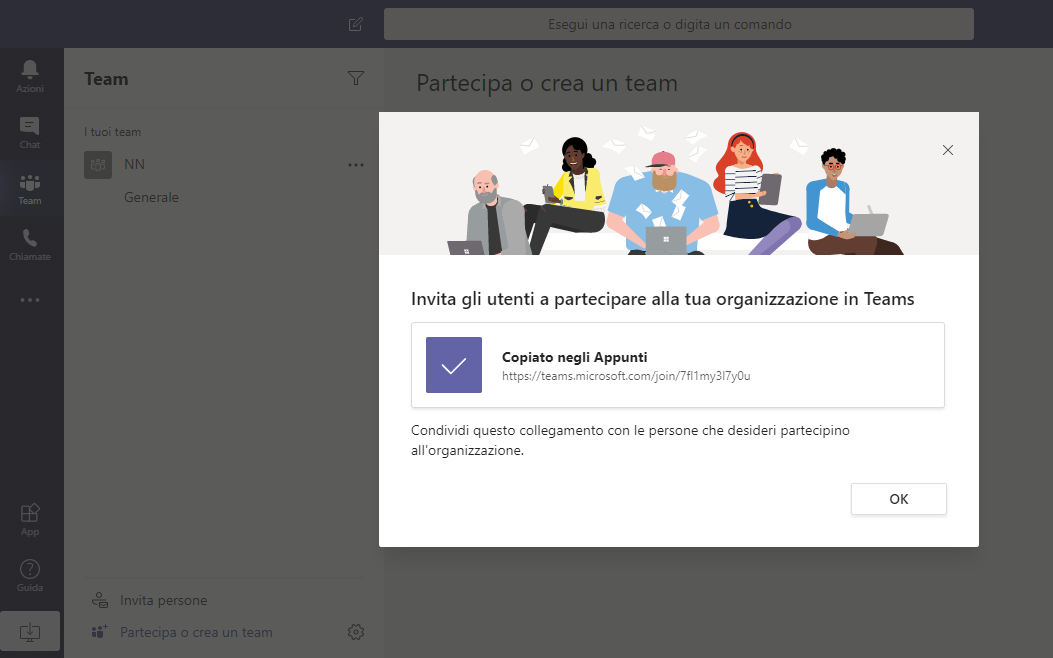Open the Chat section in the sidebar

point(30,132)
